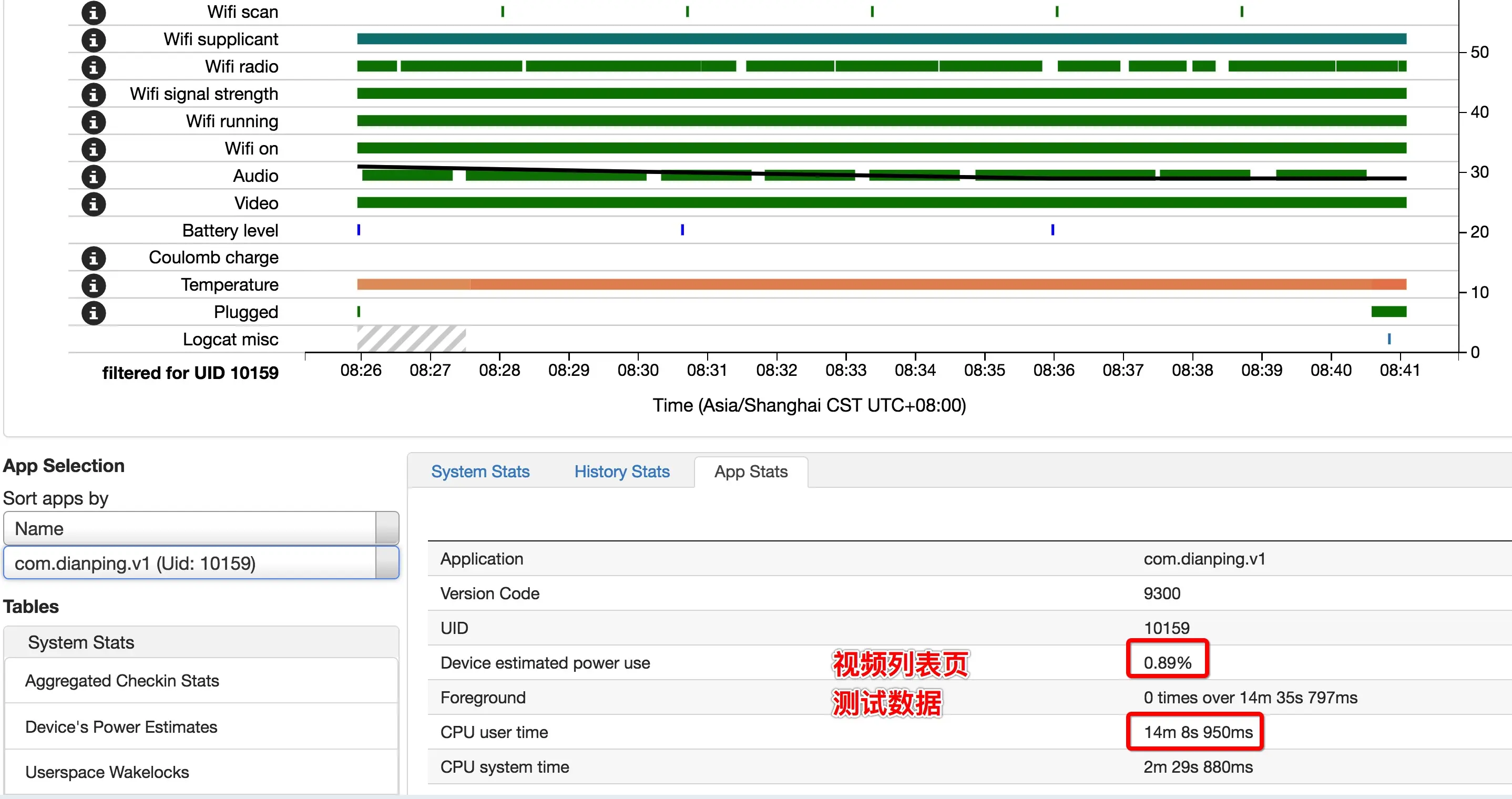This screenshot has height=799, width=1512.
Task: Switch to the History Stats tab
Action: (x=621, y=472)
